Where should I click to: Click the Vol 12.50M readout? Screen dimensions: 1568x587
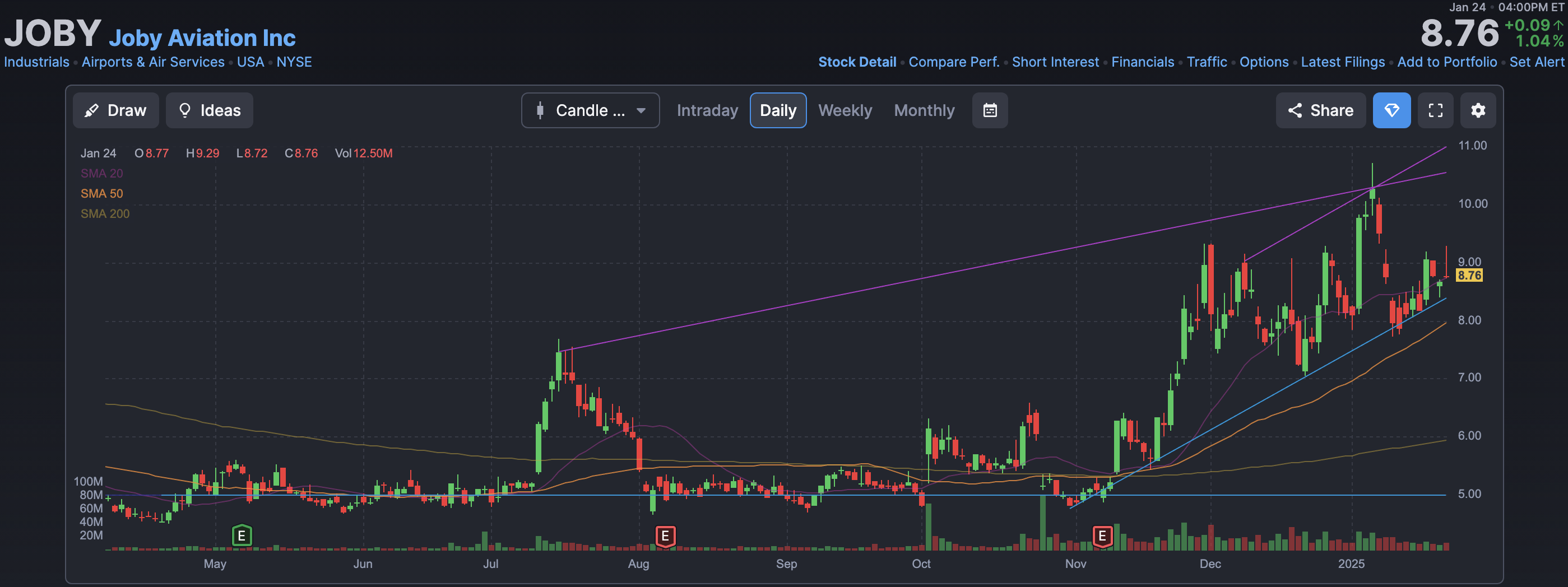363,153
